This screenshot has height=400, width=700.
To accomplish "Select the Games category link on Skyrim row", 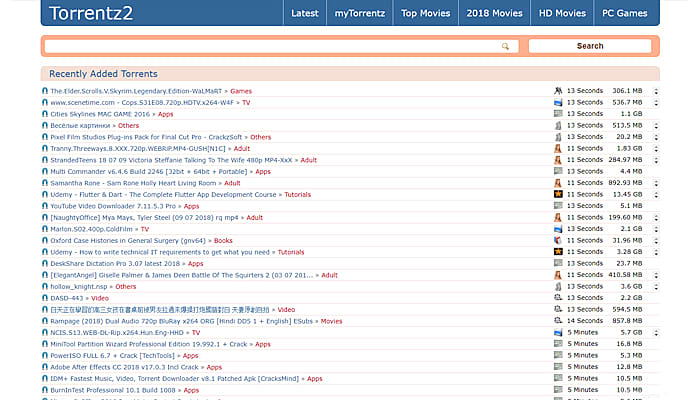I will 241,91.
